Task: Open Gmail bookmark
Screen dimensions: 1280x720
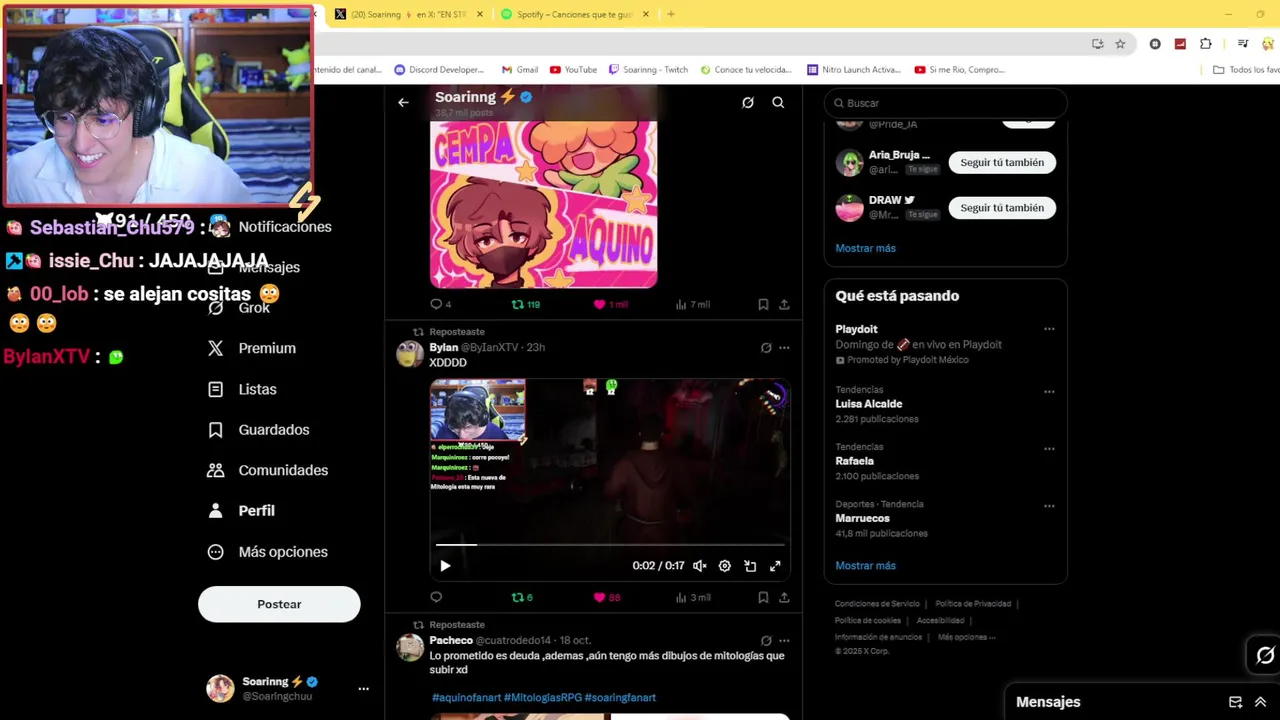Action: 520,70
